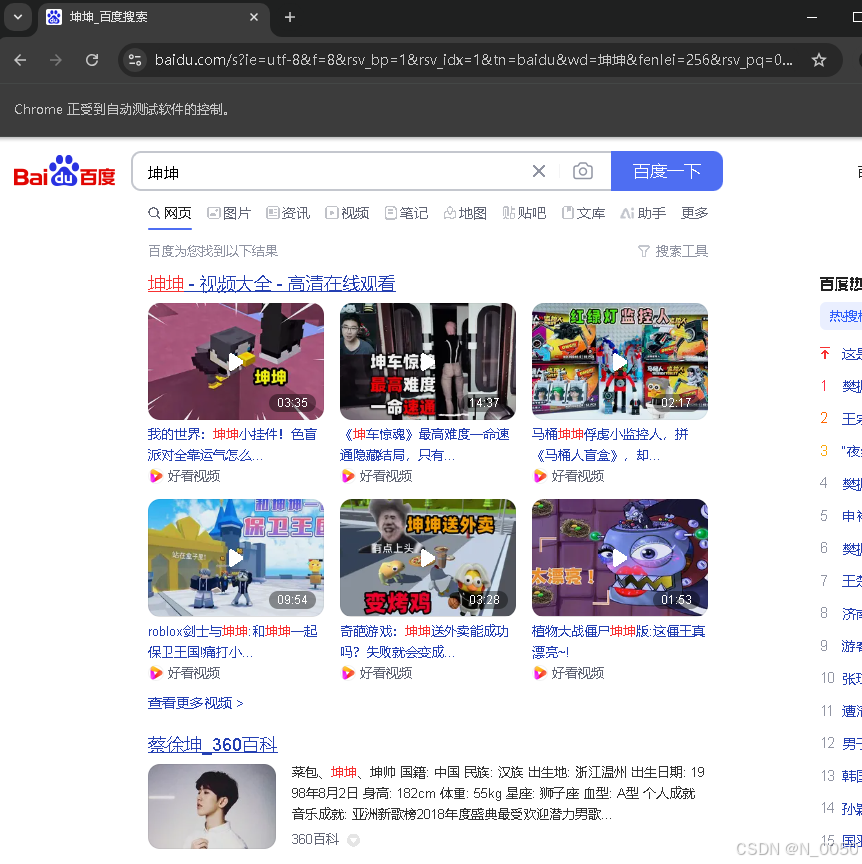This screenshot has height=864, width=862.
Task: Reload the Baidu search page
Action: coord(92,60)
